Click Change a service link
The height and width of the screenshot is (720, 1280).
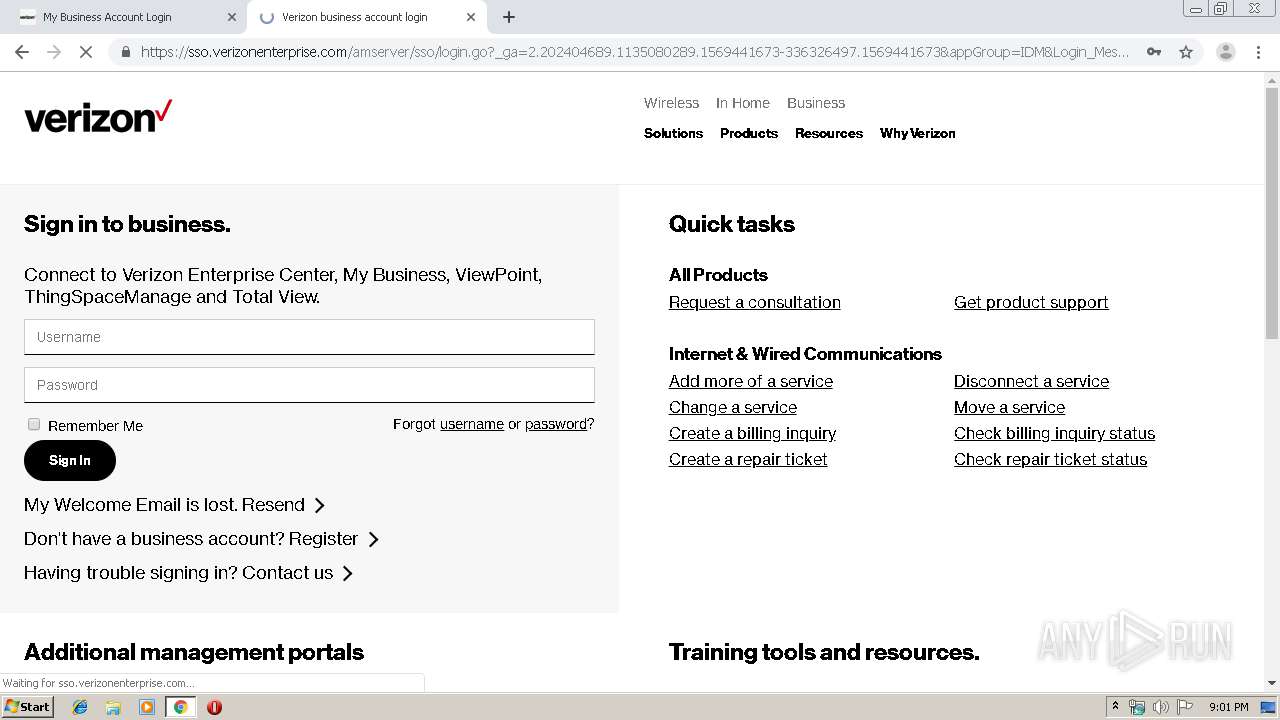[733, 407]
